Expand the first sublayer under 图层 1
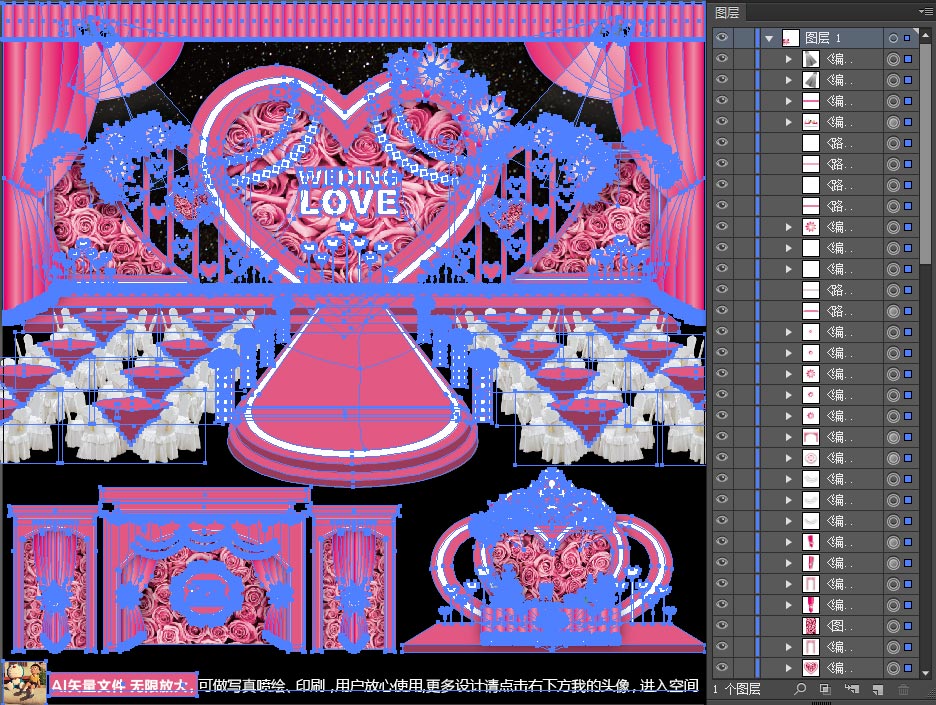This screenshot has height=705, width=936. tap(789, 59)
